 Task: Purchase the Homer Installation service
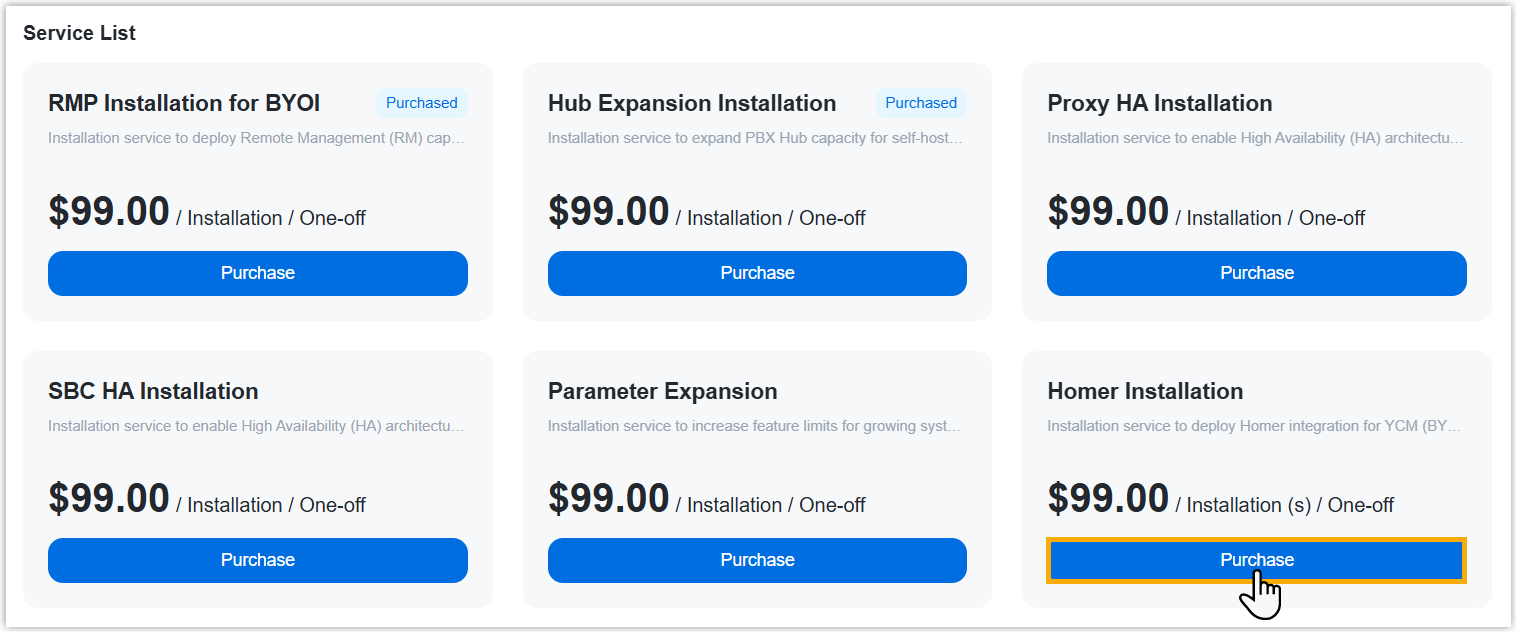[1256, 560]
